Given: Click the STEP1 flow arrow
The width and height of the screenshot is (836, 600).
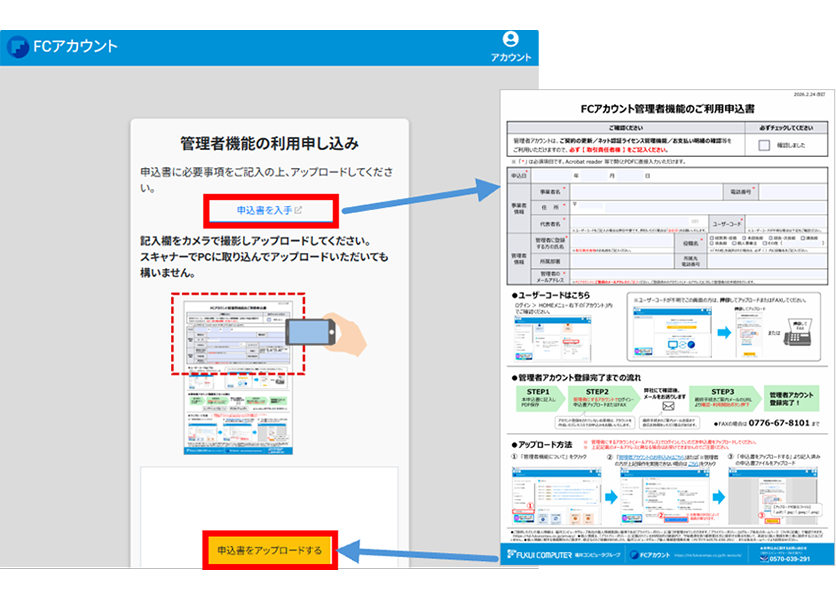Looking at the screenshot, I should click(540, 398).
